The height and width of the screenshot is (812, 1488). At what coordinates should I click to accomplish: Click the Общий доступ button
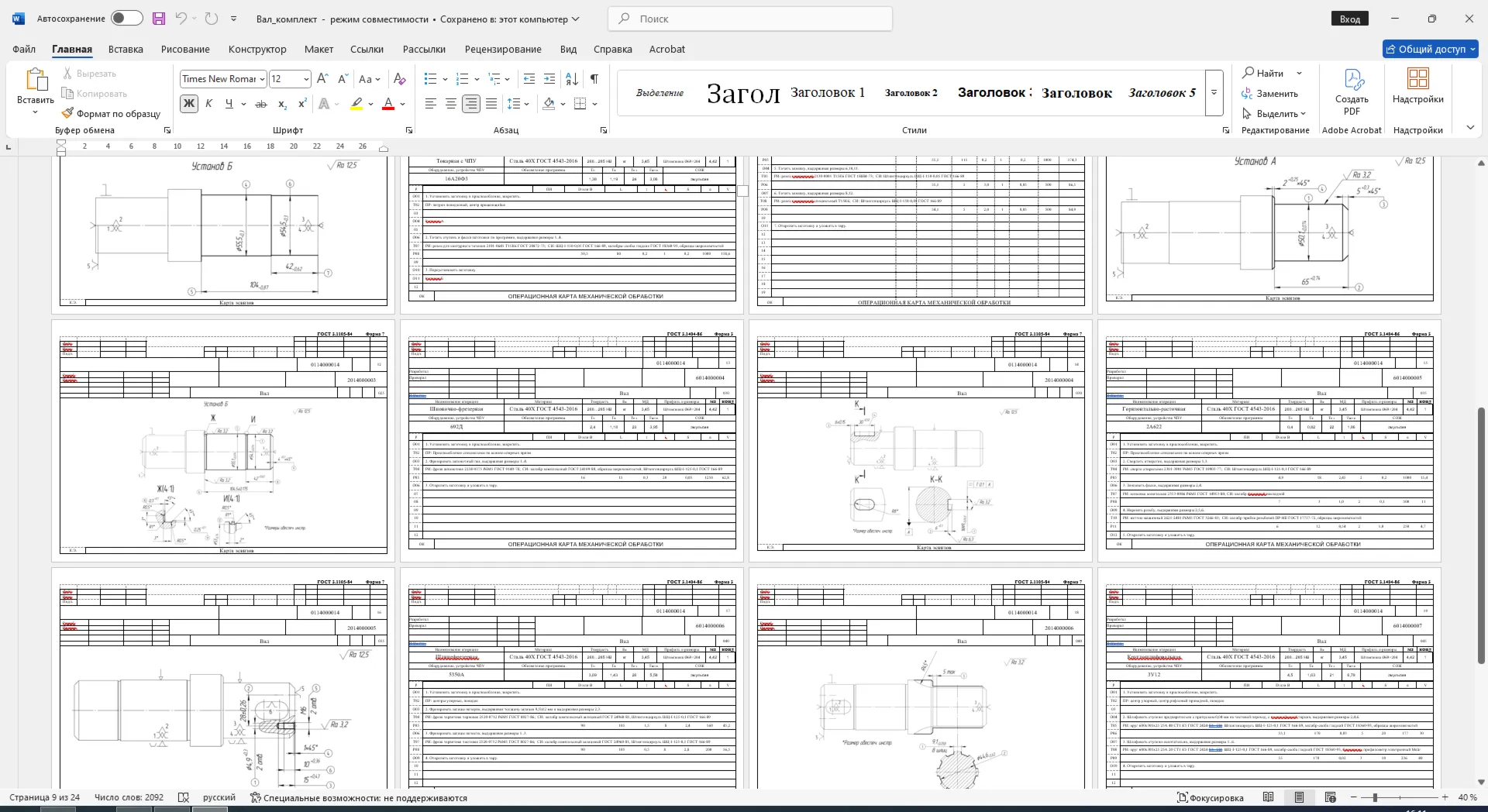[1431, 49]
